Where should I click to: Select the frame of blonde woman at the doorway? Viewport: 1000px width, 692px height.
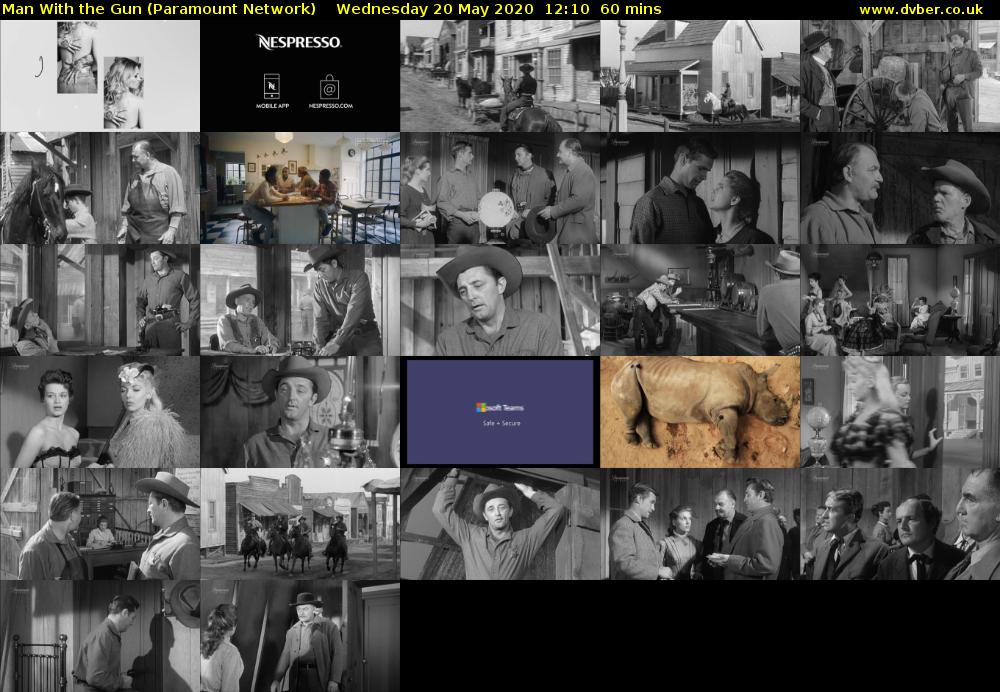(x=901, y=412)
